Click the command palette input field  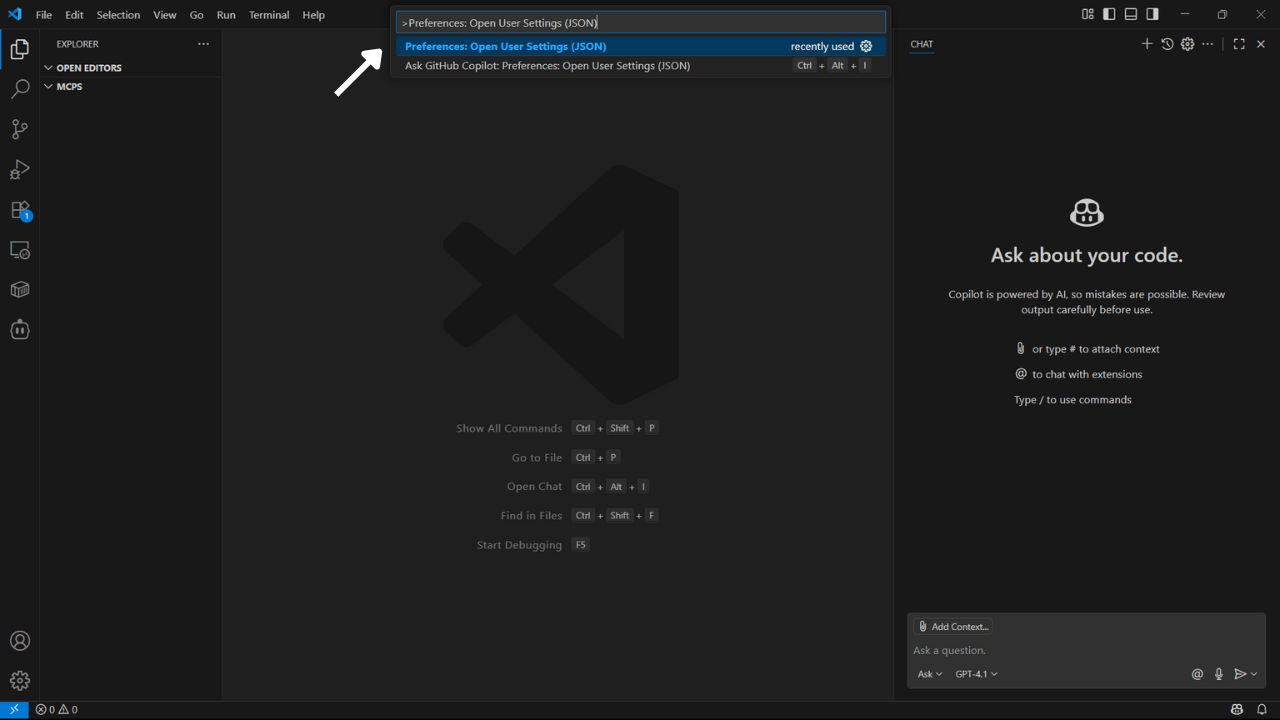tap(641, 22)
